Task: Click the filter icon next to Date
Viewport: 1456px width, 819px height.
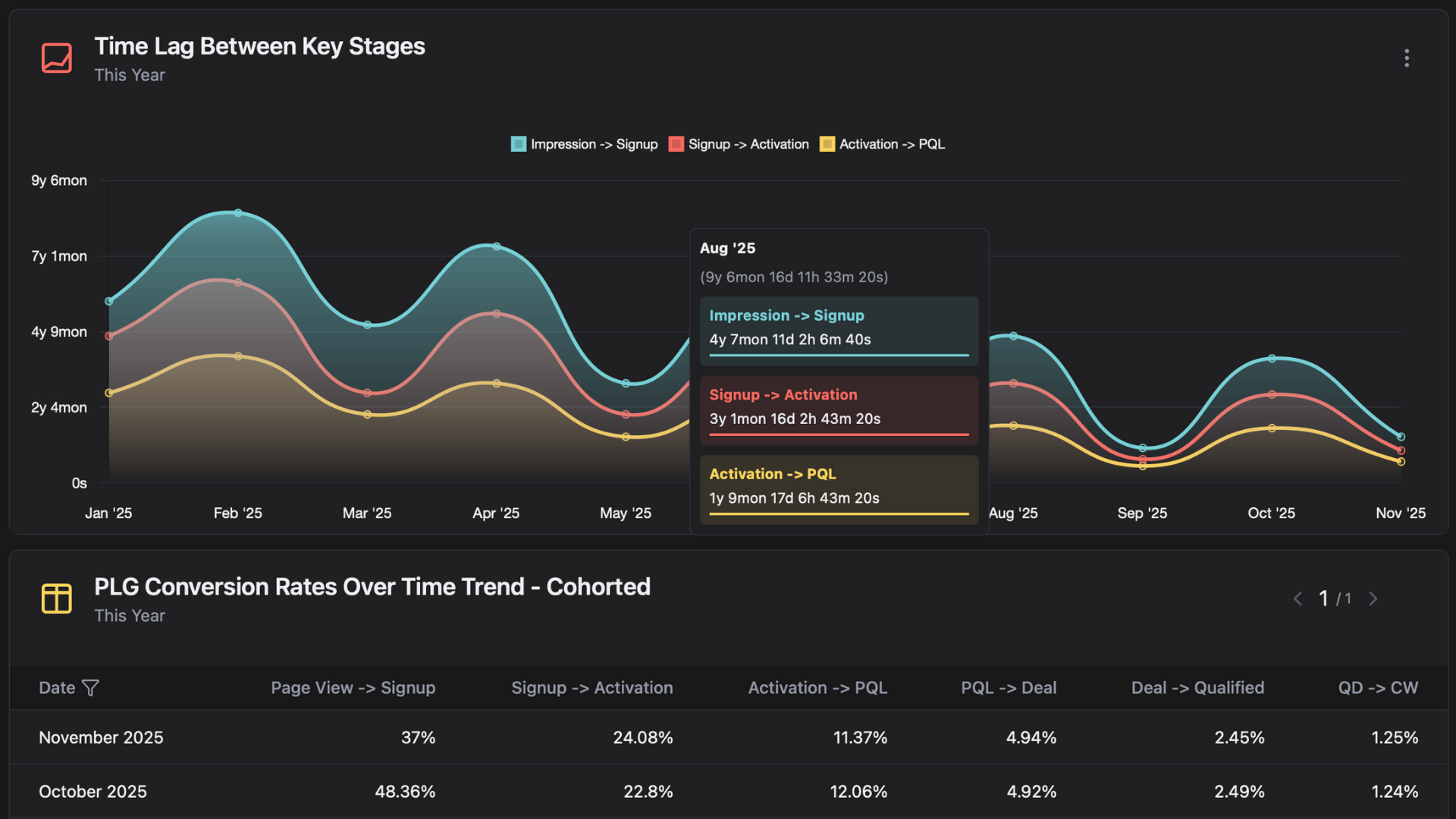Action: pyautogui.click(x=90, y=688)
